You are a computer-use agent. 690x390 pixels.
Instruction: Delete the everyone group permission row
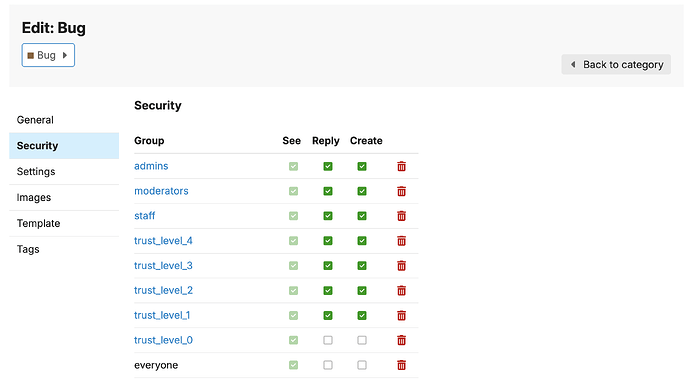(x=401, y=365)
